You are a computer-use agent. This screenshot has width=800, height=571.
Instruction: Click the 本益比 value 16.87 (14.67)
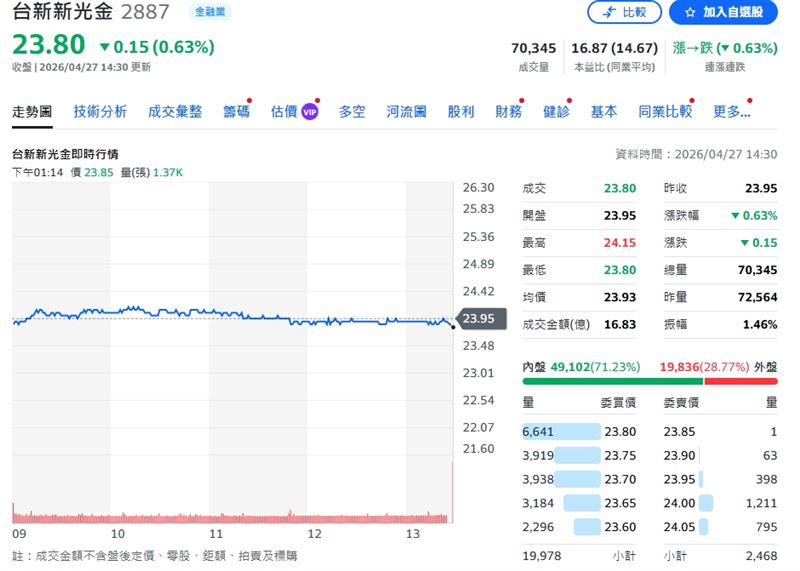click(614, 48)
